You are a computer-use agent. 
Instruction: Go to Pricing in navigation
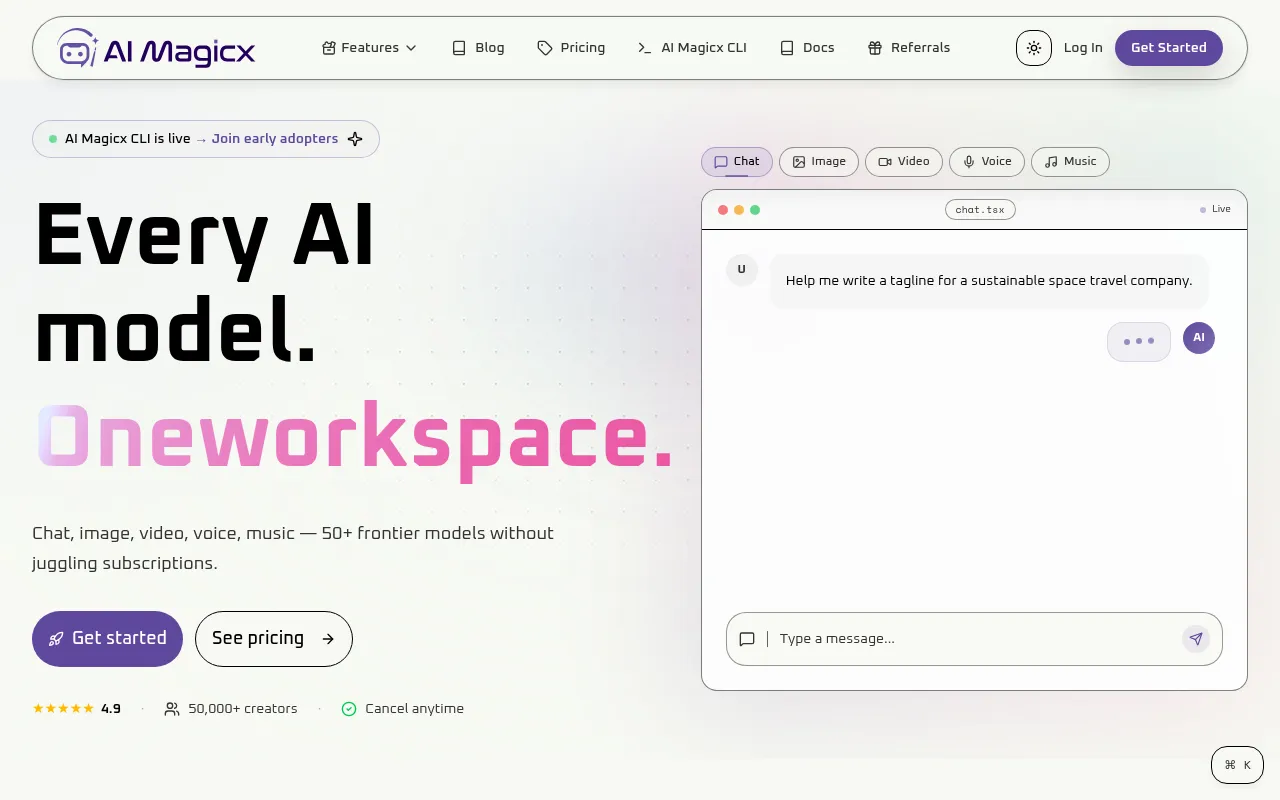(571, 48)
